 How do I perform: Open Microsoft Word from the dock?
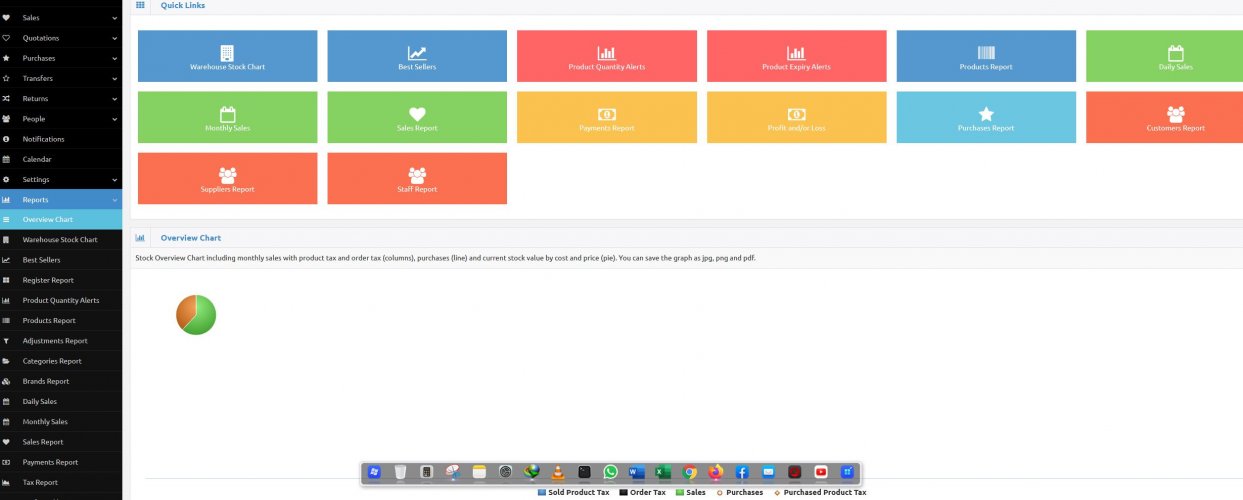click(x=637, y=472)
